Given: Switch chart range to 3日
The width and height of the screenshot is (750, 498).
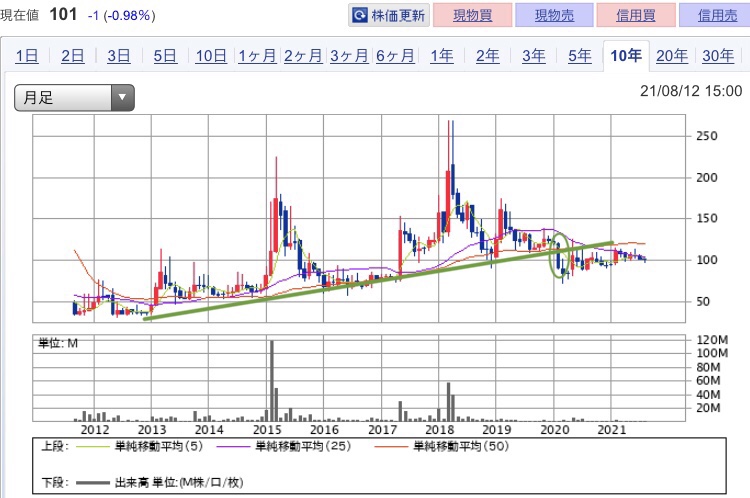Looking at the screenshot, I should click(x=119, y=56).
